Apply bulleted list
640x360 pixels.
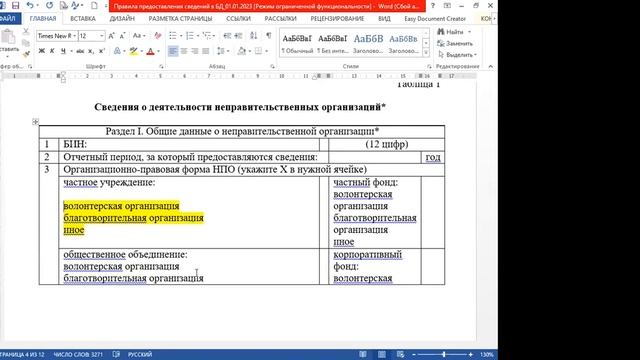coord(173,36)
